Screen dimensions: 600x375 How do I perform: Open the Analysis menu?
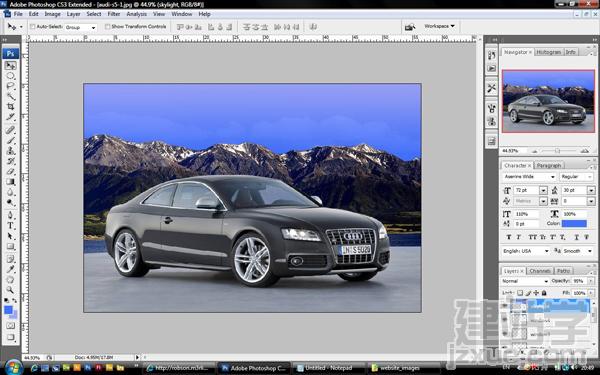[137, 14]
